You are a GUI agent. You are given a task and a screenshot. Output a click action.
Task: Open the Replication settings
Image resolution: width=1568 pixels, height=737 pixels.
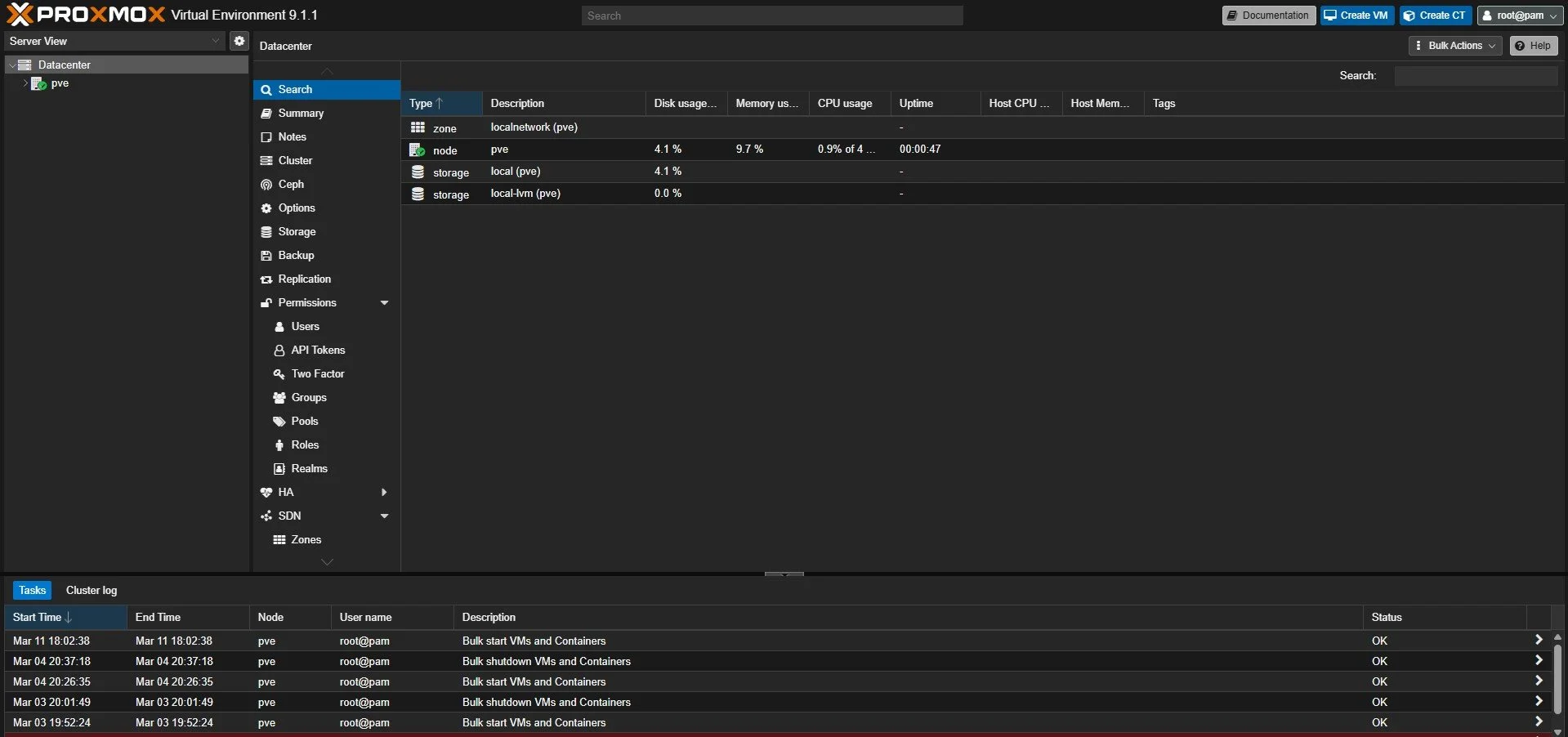click(x=304, y=279)
